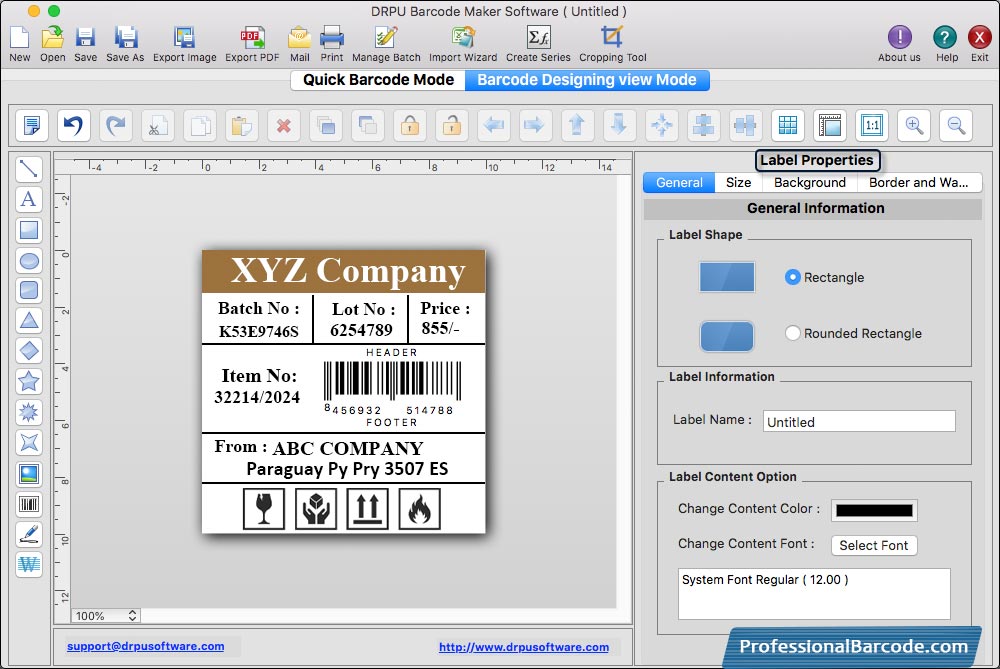
Task: Select the Signature pen tool
Action: click(29, 534)
